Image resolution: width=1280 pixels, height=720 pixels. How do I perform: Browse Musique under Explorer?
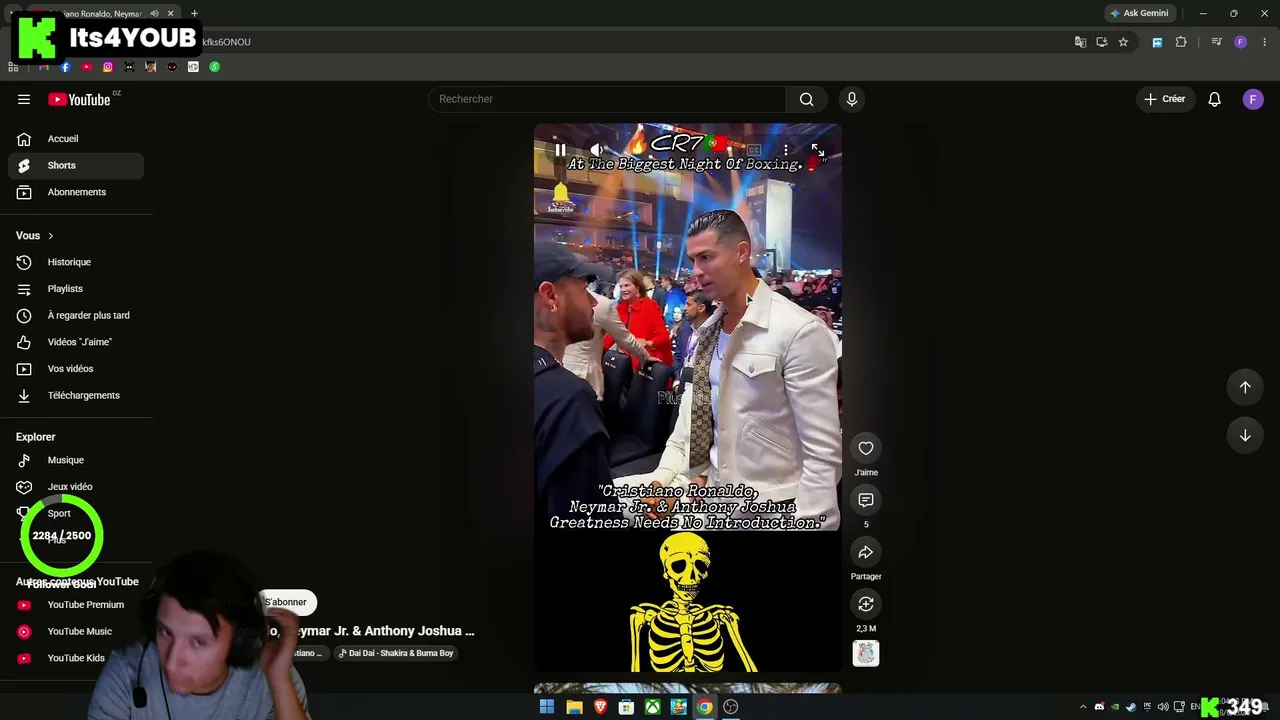click(x=75, y=460)
